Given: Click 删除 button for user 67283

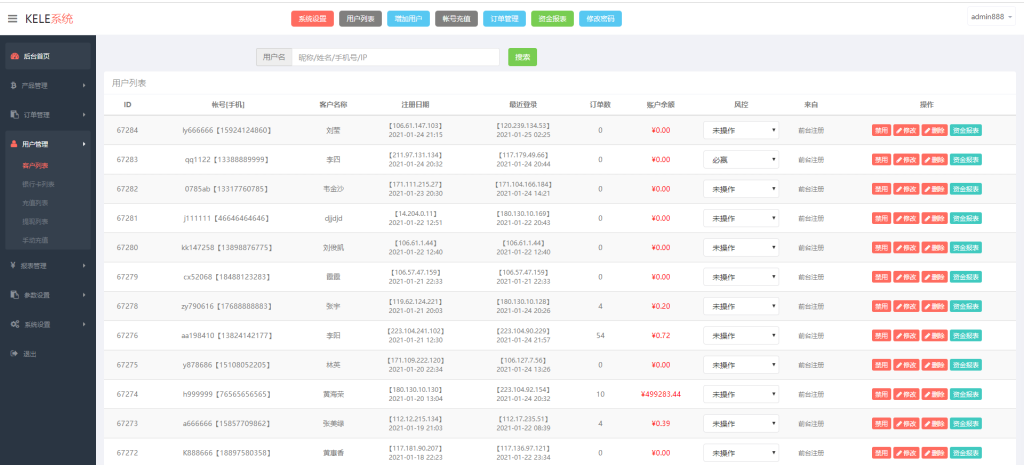Looking at the screenshot, I should [934, 159].
